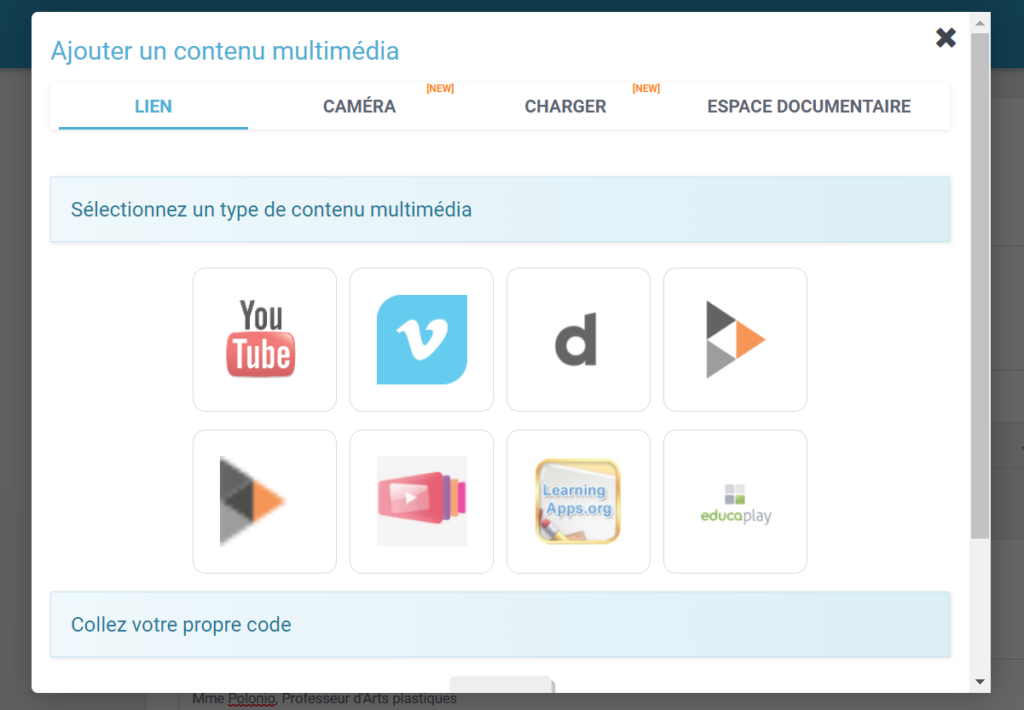Choose the YouTube video source tile
The width and height of the screenshot is (1024, 710).
[x=264, y=339]
